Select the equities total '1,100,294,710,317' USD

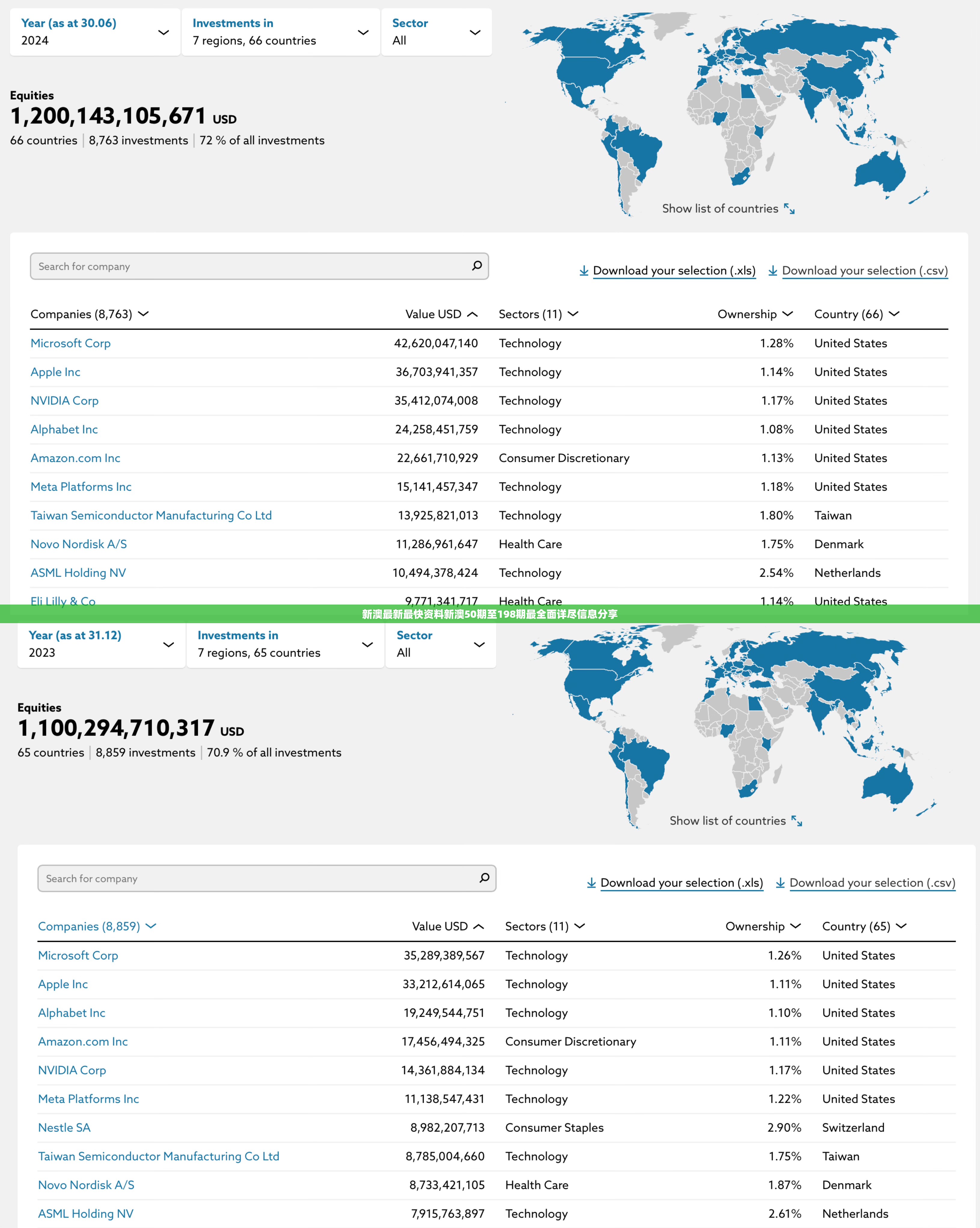[116, 729]
